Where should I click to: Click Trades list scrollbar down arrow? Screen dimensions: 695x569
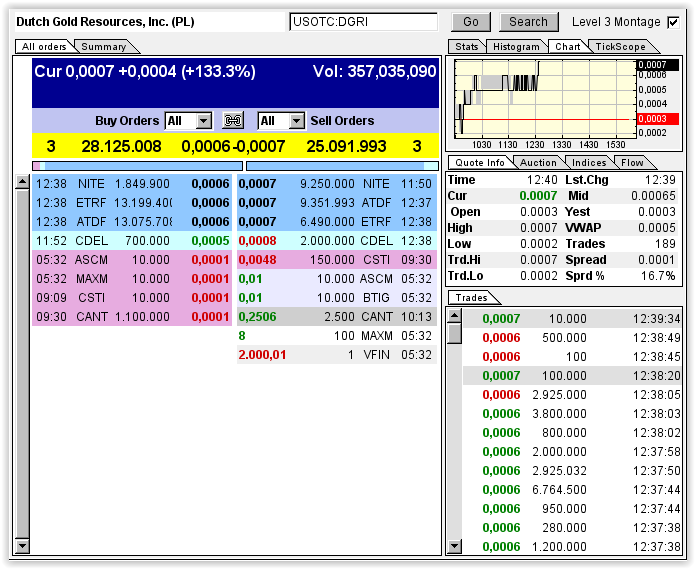[x=454, y=546]
